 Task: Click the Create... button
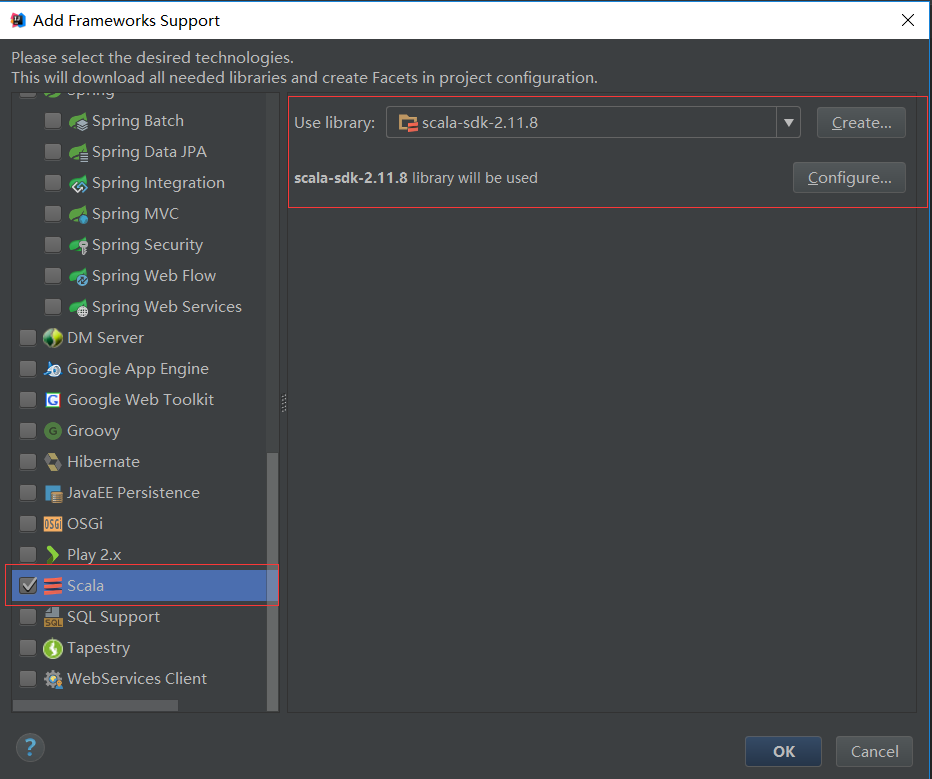click(861, 122)
